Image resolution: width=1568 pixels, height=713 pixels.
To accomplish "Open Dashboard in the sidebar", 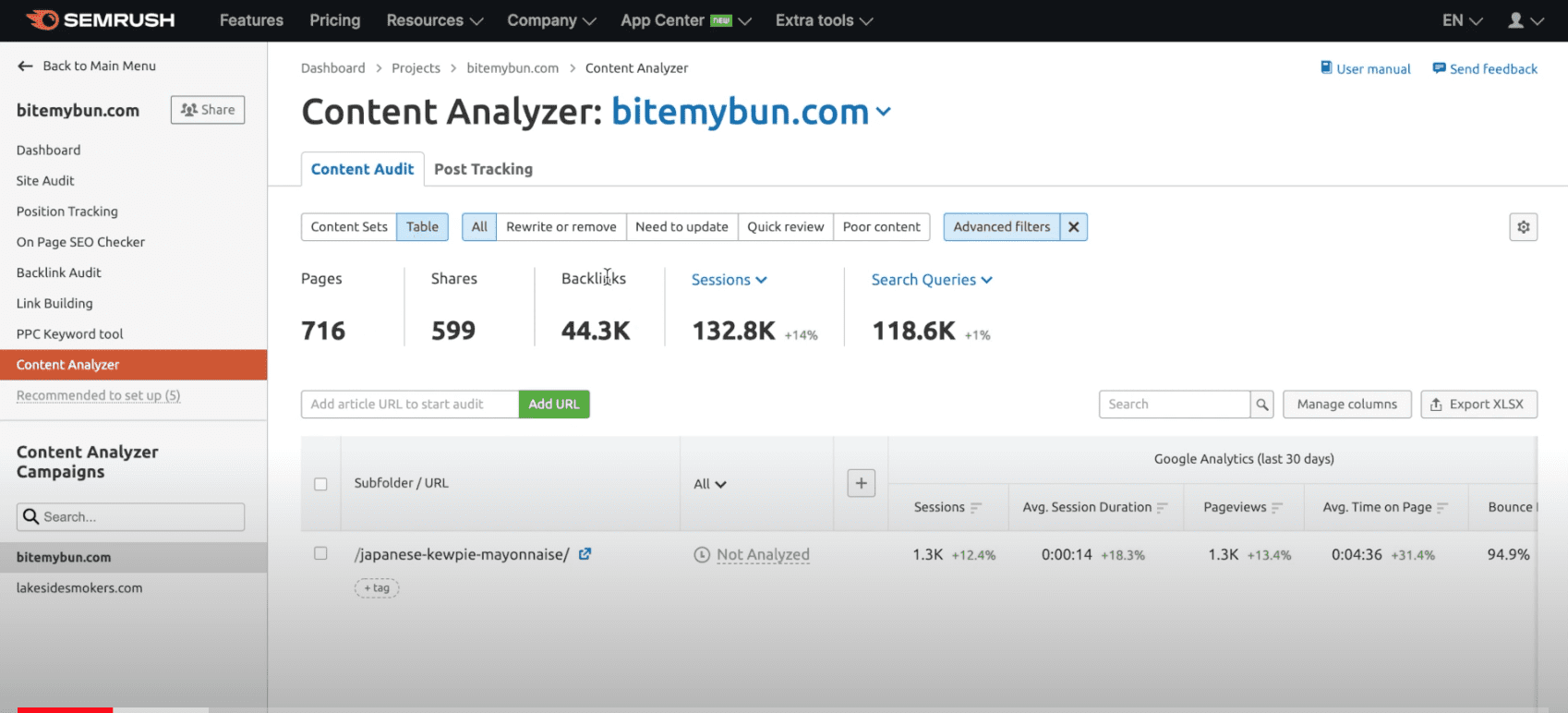I will 48,151.
